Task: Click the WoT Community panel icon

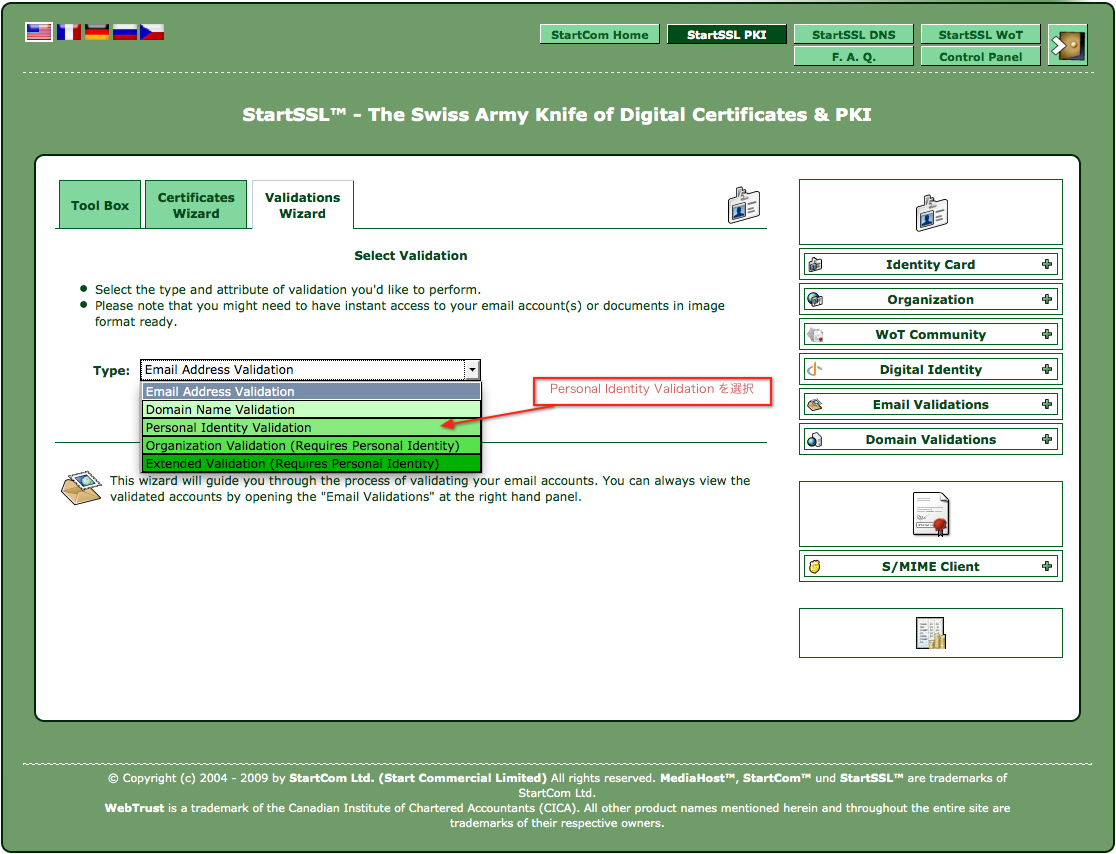Action: [815, 334]
